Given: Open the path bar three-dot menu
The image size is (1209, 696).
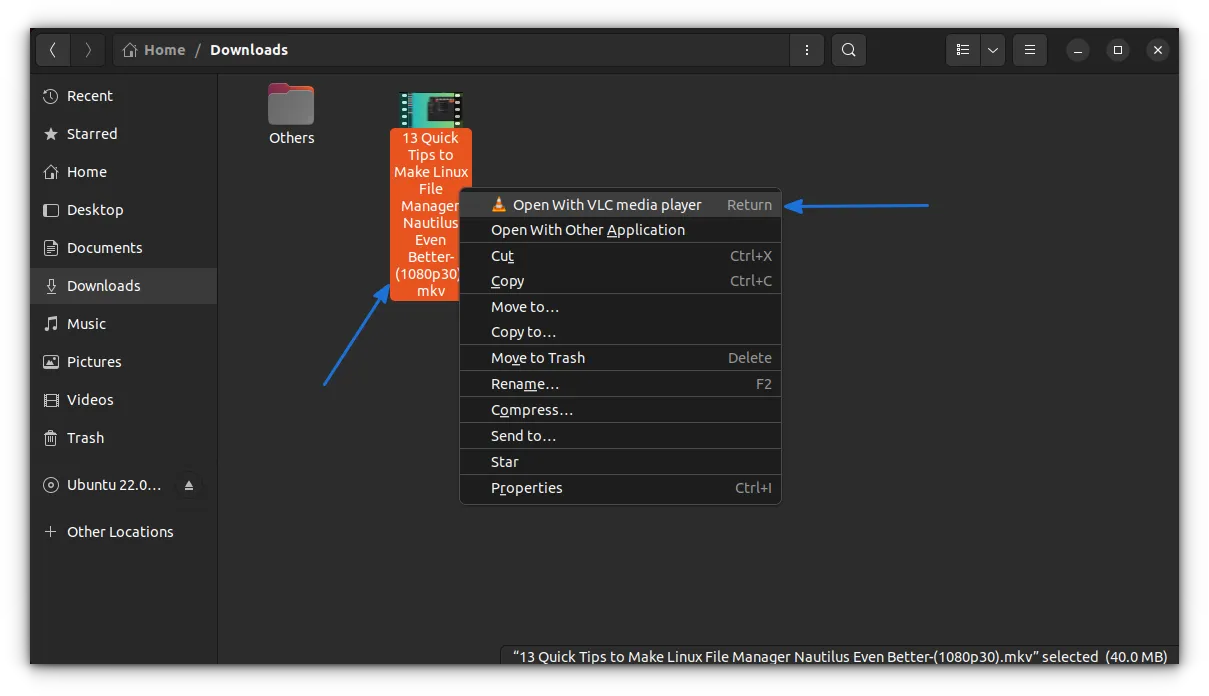Looking at the screenshot, I should click(806, 50).
